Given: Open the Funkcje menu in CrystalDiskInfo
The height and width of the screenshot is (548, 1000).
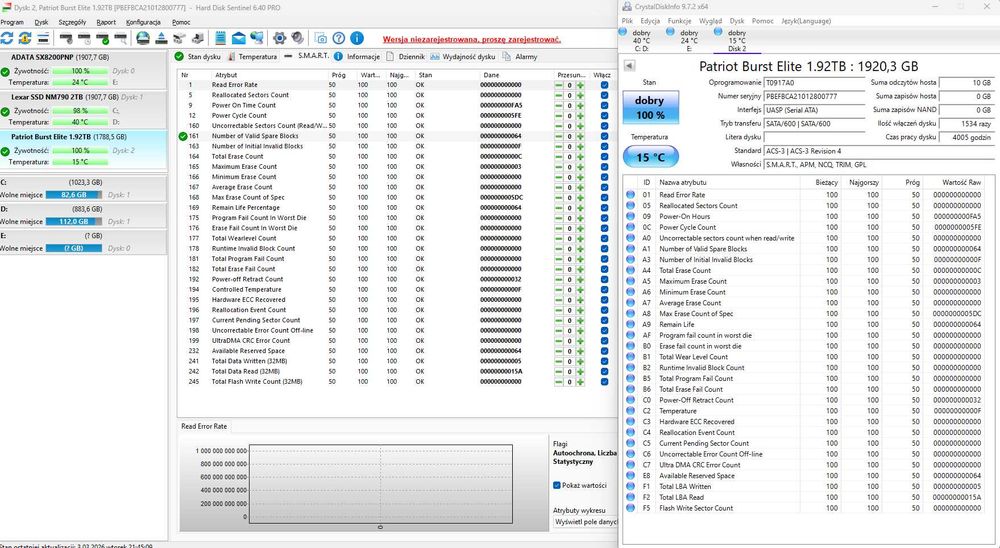Looking at the screenshot, I should 679,21.
